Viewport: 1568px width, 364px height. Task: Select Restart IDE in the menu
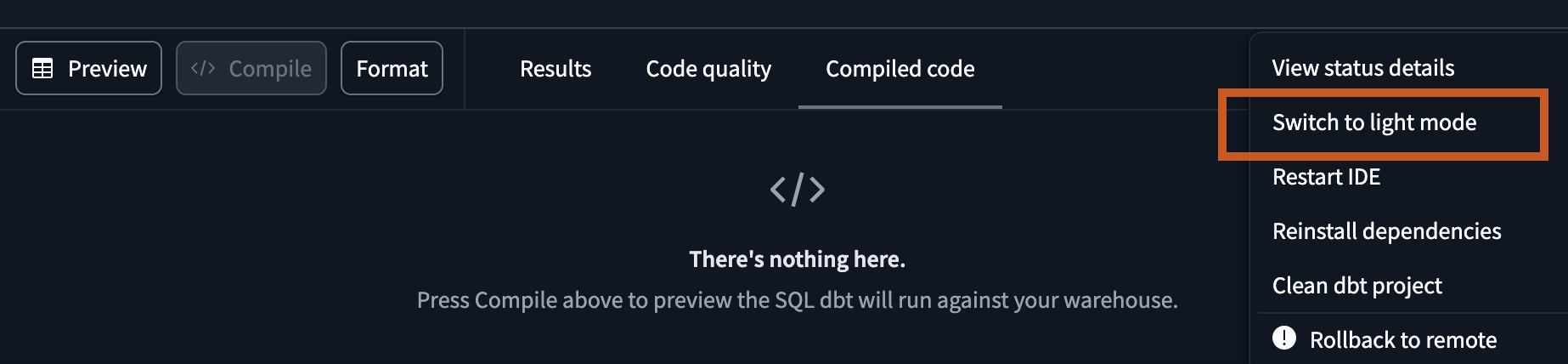(1326, 177)
